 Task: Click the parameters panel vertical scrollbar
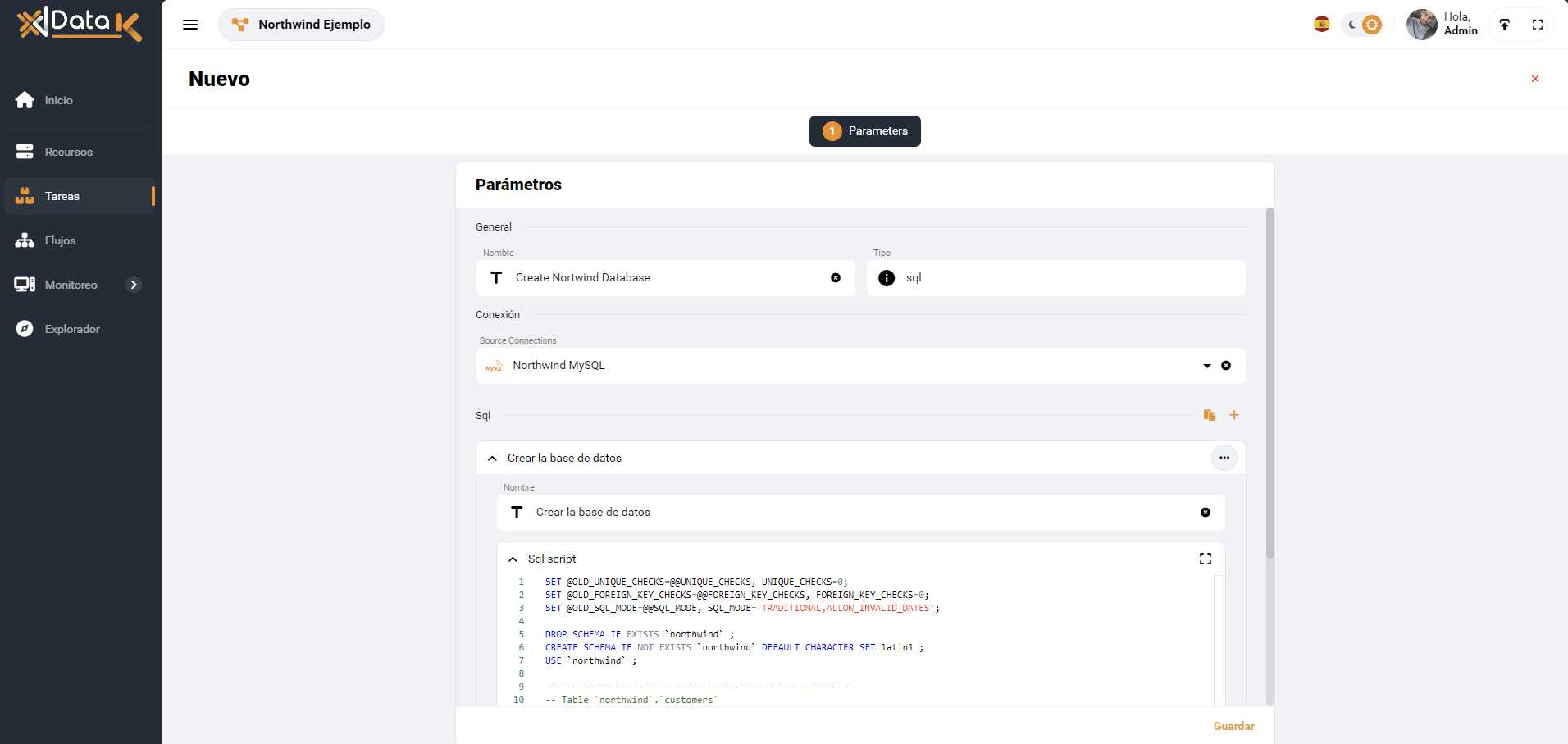point(1270,386)
